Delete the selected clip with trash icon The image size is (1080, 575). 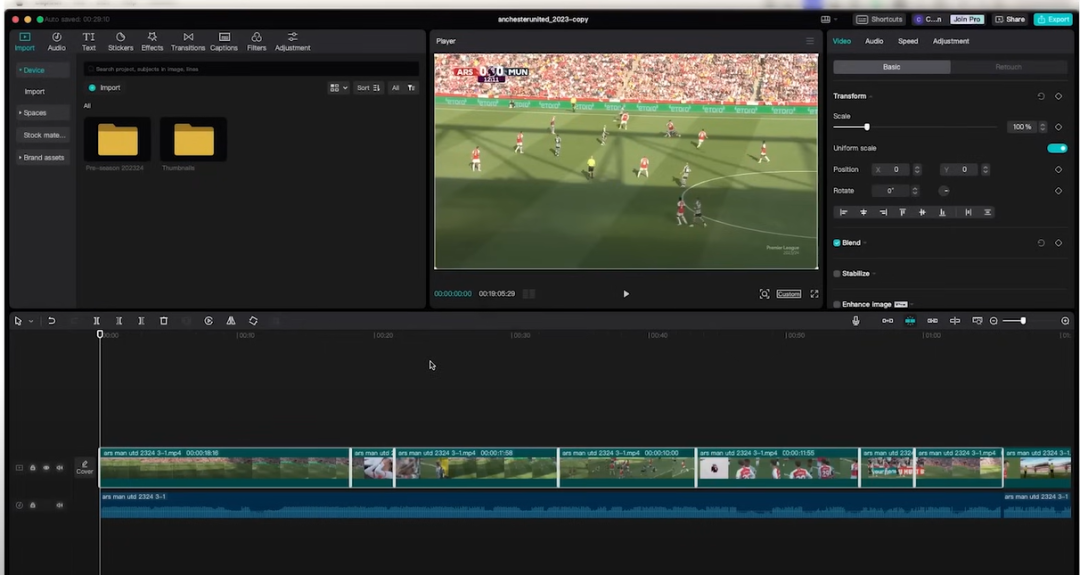pos(164,321)
